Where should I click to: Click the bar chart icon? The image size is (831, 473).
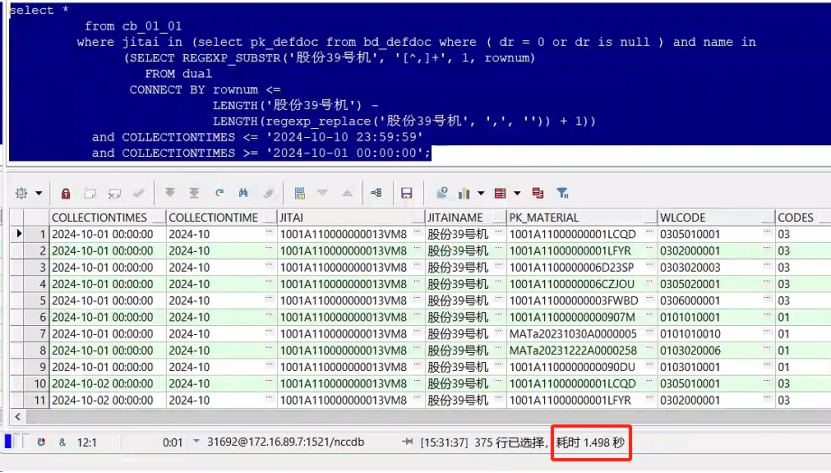pyautogui.click(x=464, y=193)
